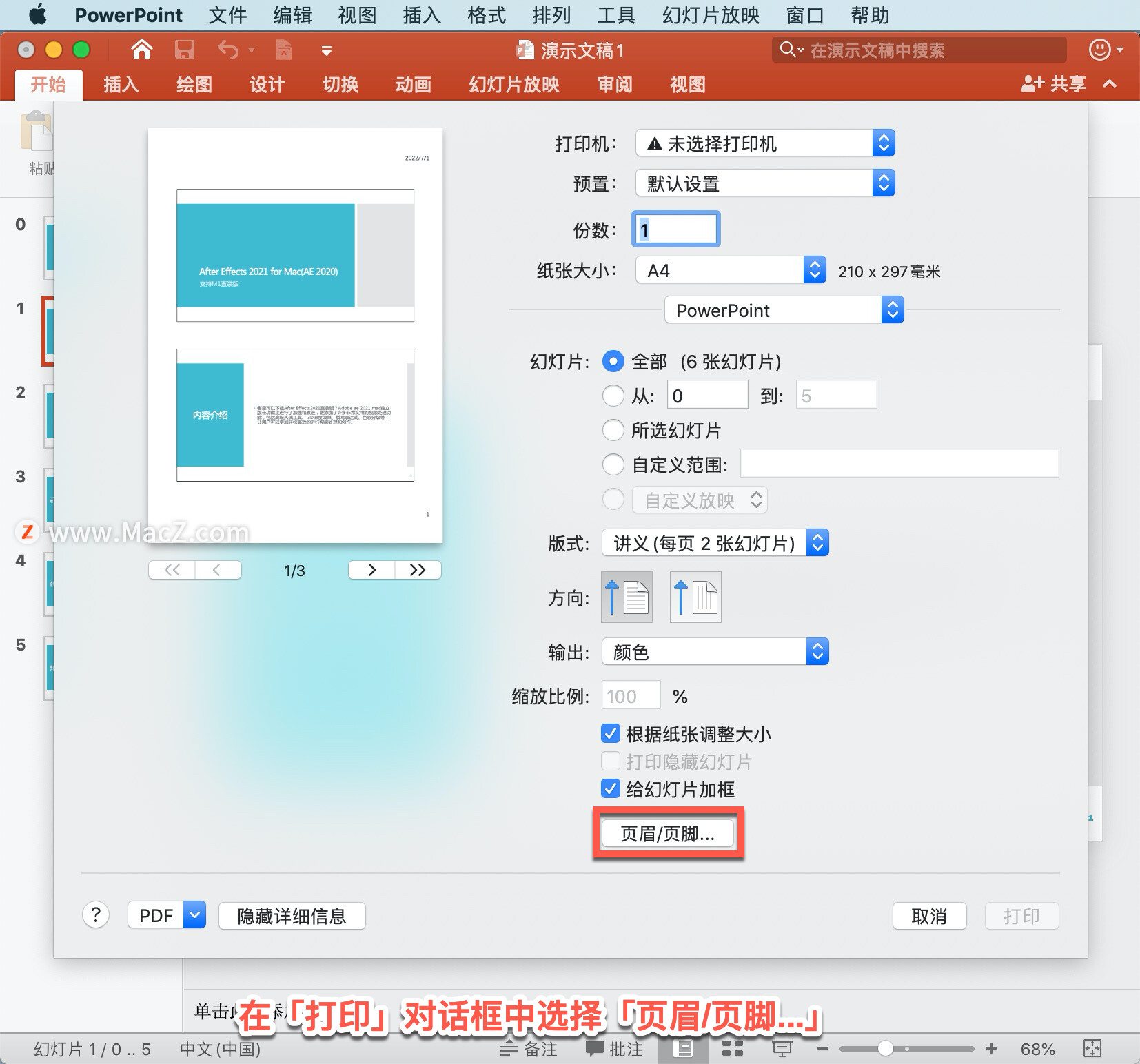Viewport: 1140px width, 1064px height.
Task: Open the 文件 menu
Action: pos(227,14)
